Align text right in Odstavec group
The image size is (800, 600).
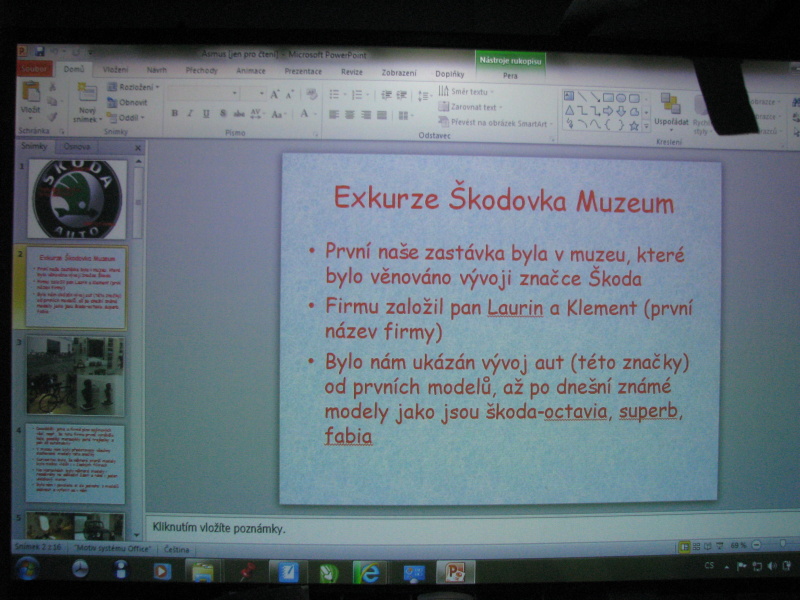(366, 115)
